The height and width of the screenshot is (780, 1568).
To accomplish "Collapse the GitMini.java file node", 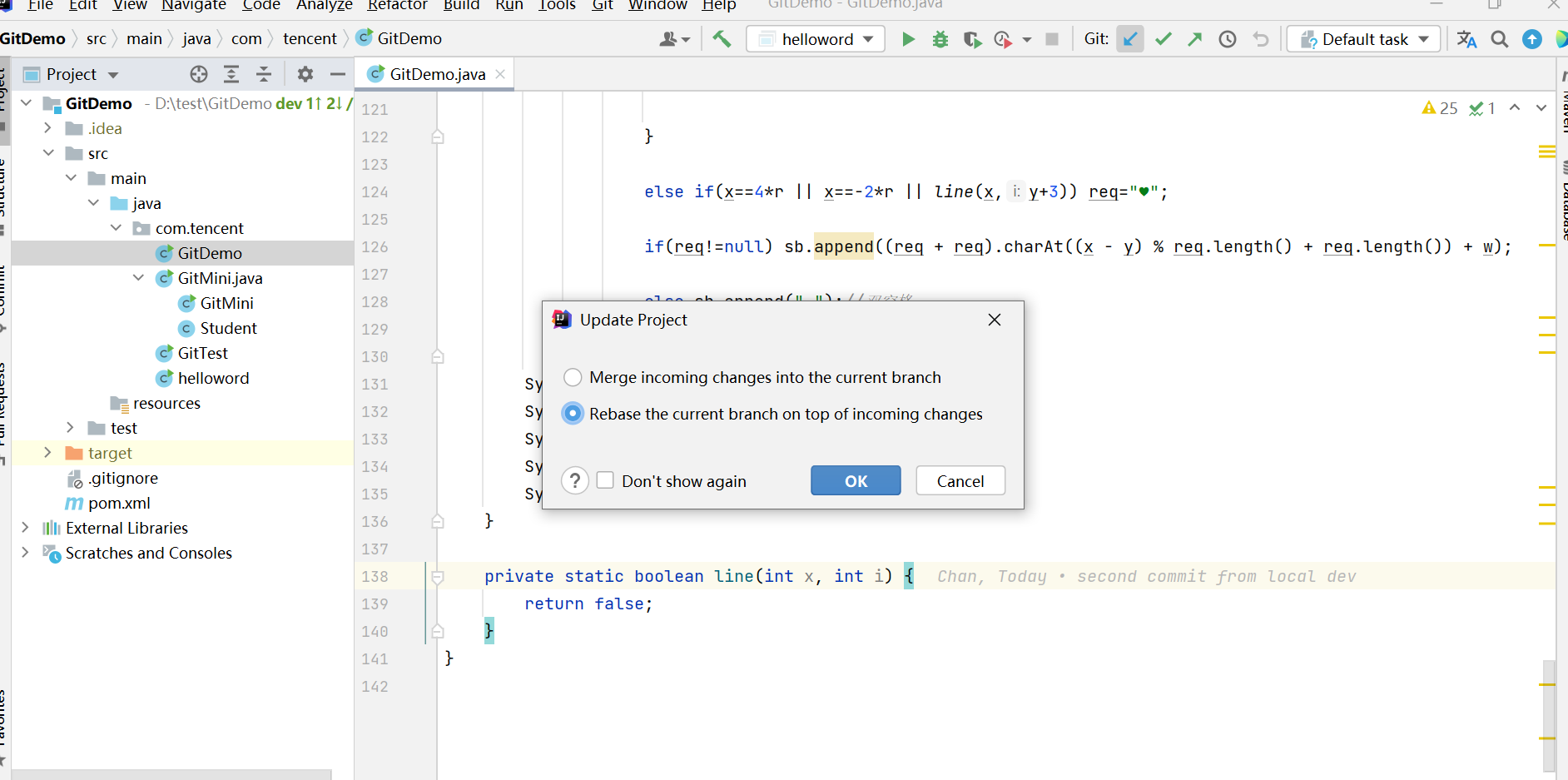I will pos(138,278).
